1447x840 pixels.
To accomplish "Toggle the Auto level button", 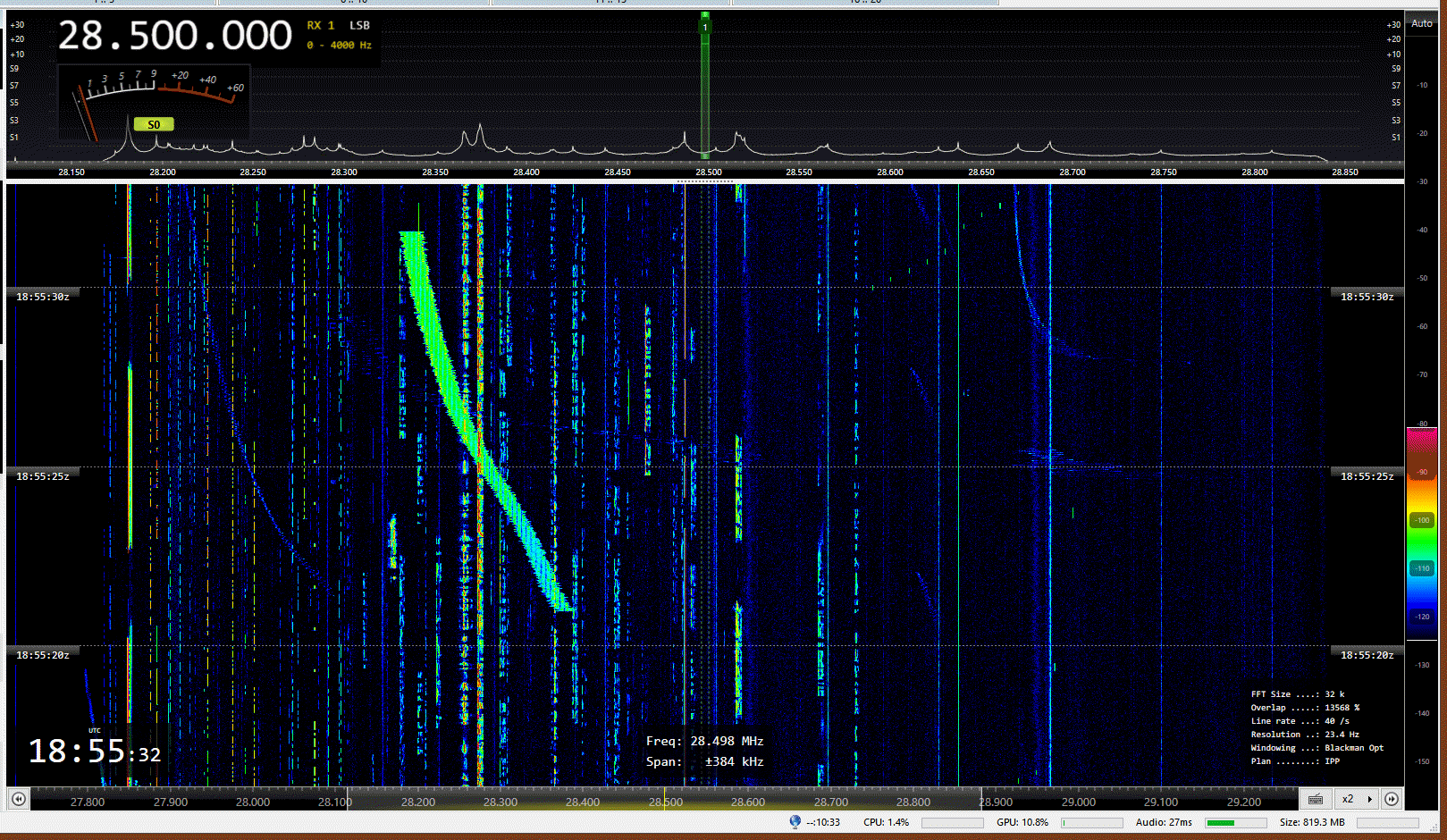I will click(x=1421, y=24).
